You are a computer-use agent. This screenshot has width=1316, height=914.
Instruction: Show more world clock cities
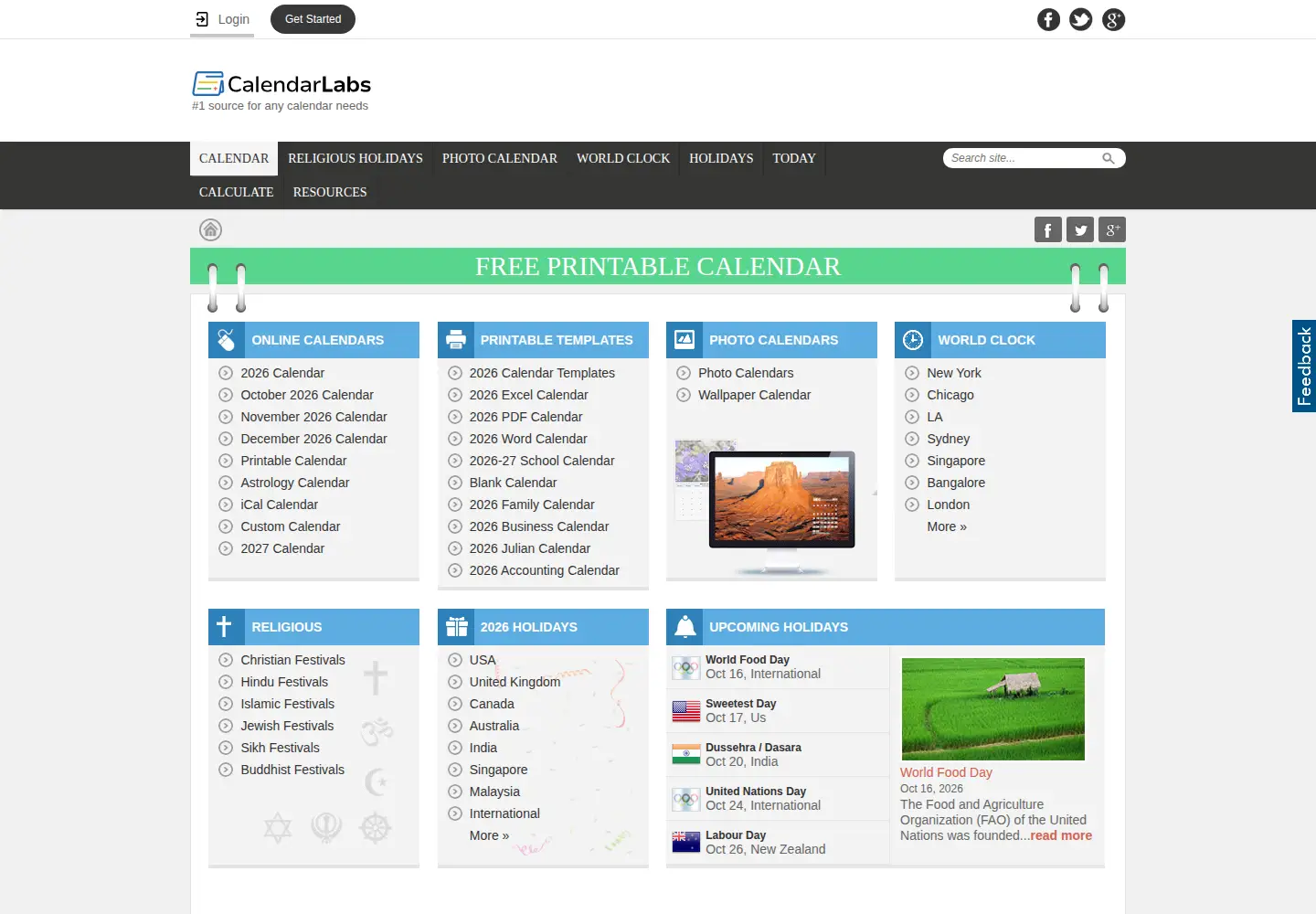(x=947, y=526)
